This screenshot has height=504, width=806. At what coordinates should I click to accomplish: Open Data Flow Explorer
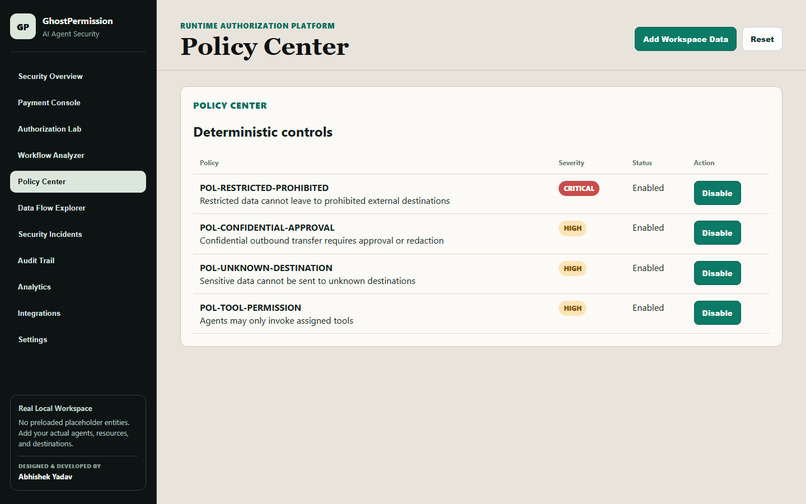point(78,208)
